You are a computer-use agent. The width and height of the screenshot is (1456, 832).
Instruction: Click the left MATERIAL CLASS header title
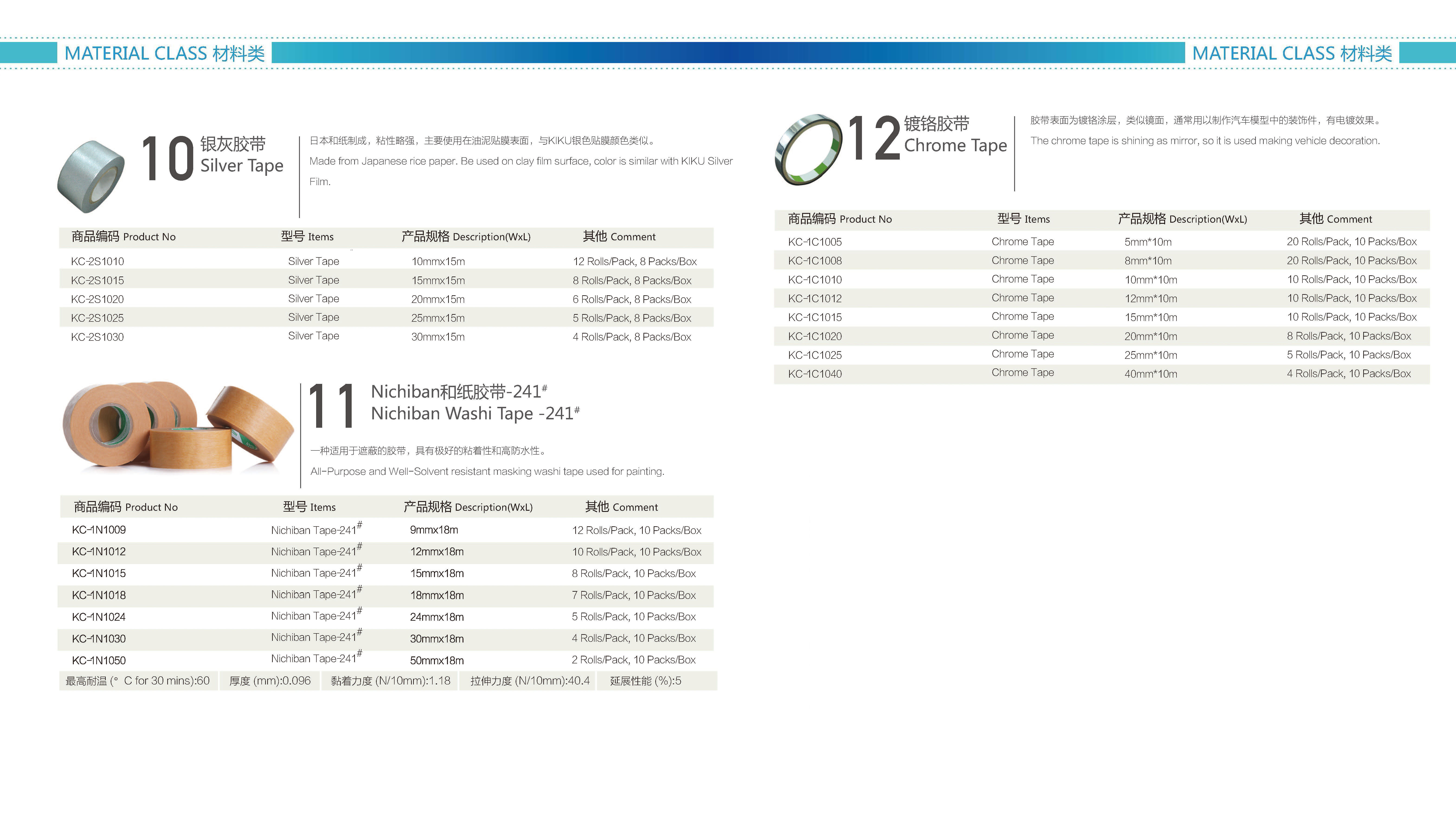point(164,53)
